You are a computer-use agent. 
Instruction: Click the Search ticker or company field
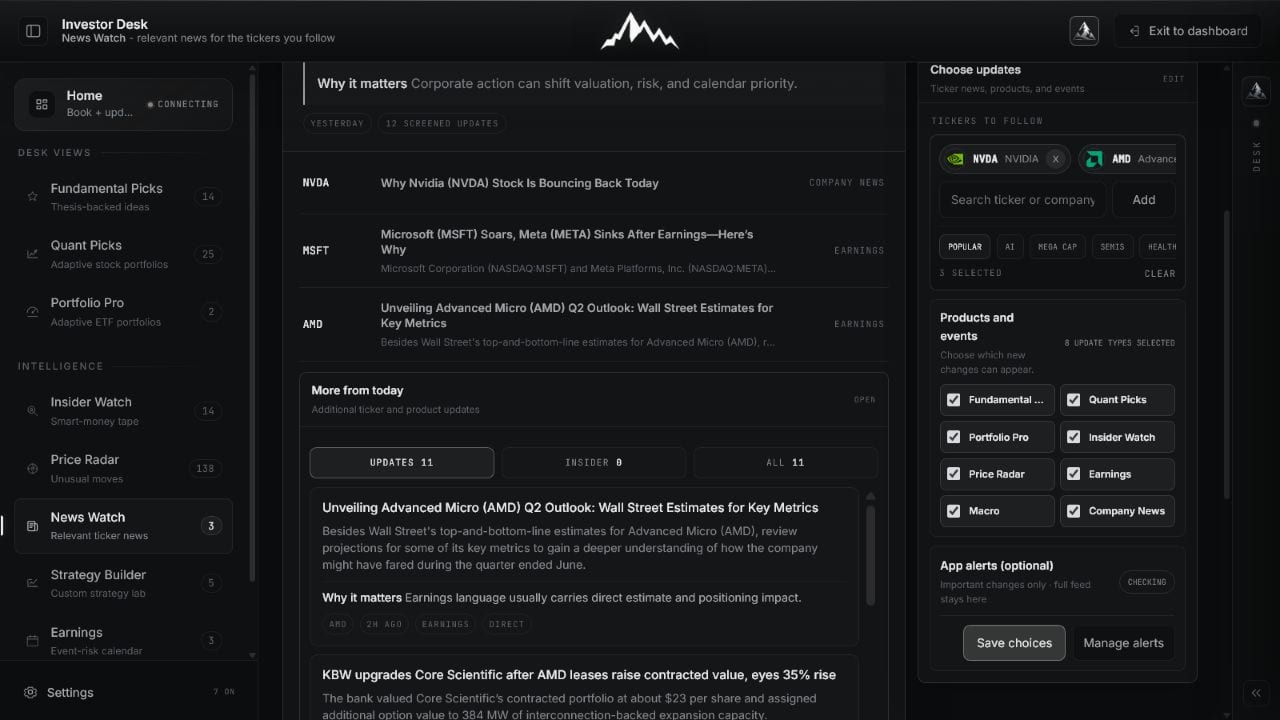click(x=1022, y=200)
